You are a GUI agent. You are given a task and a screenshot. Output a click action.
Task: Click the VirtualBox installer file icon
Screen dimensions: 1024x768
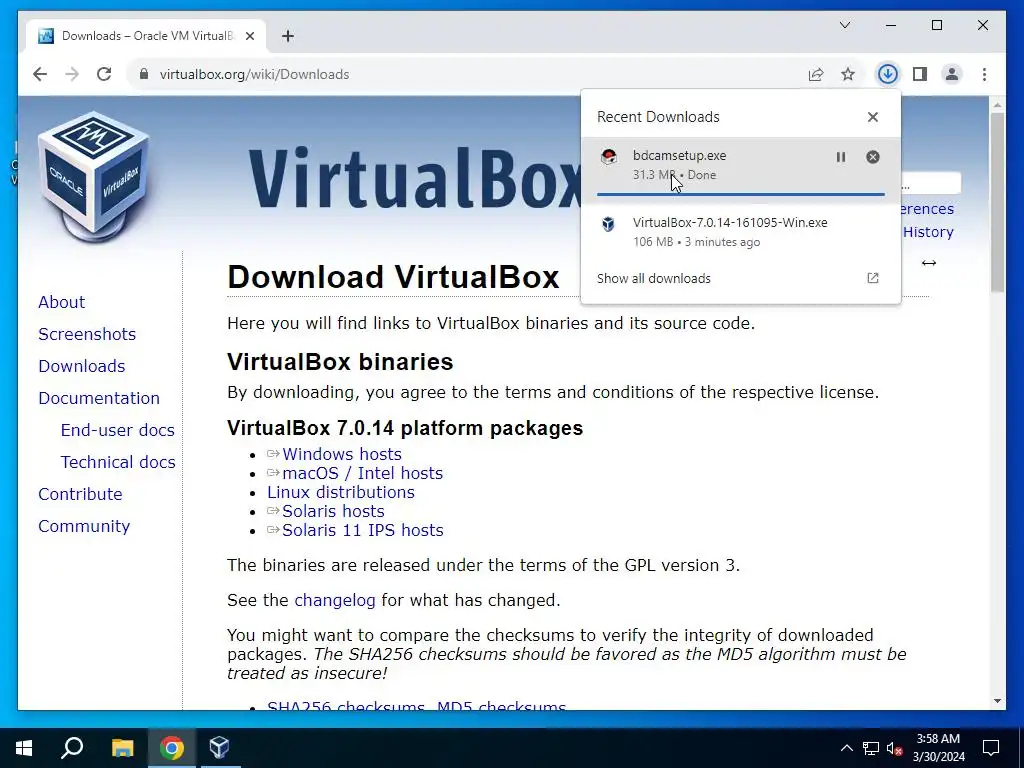pos(609,224)
